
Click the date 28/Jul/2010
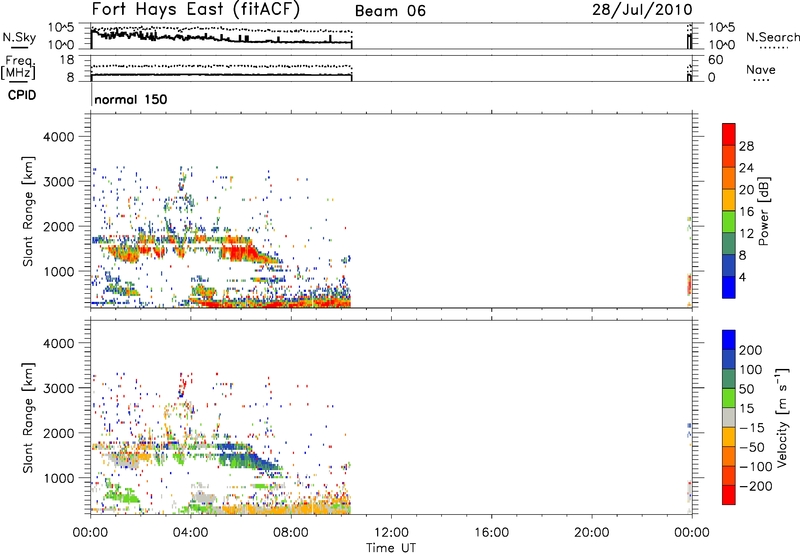pos(642,10)
